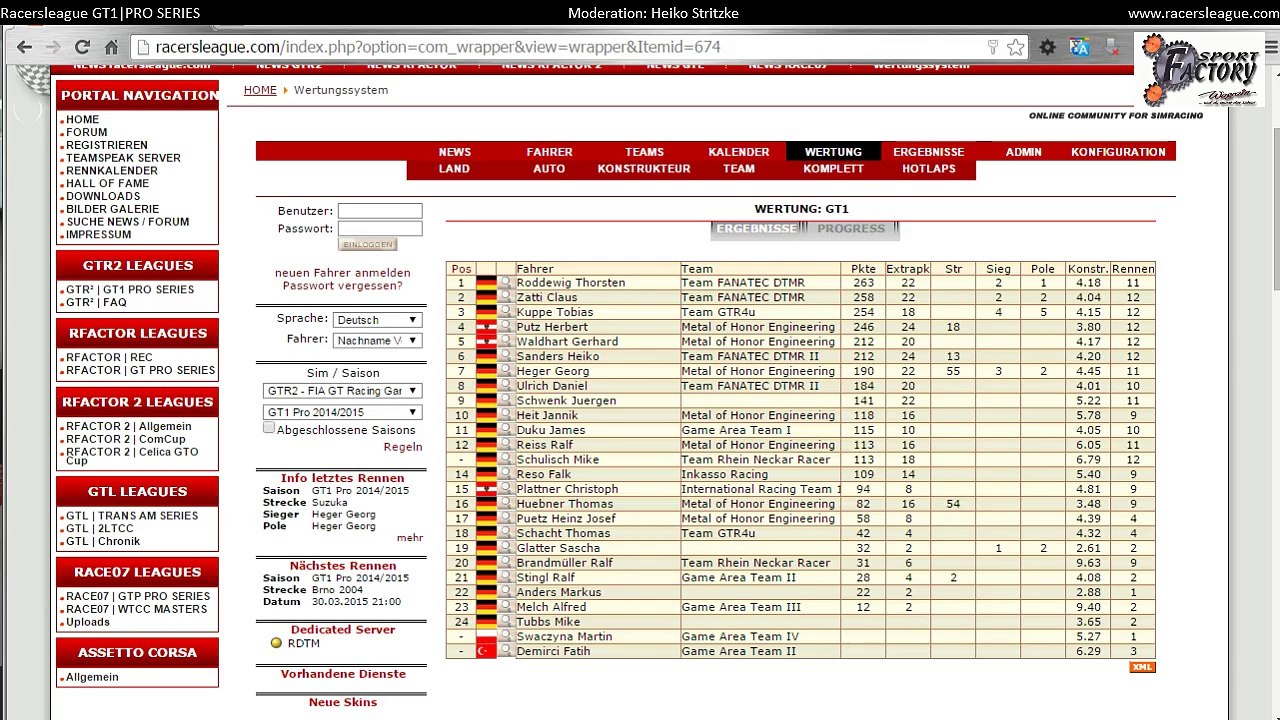1280x720 pixels.
Task: Open the Regeln link
Action: click(x=403, y=448)
